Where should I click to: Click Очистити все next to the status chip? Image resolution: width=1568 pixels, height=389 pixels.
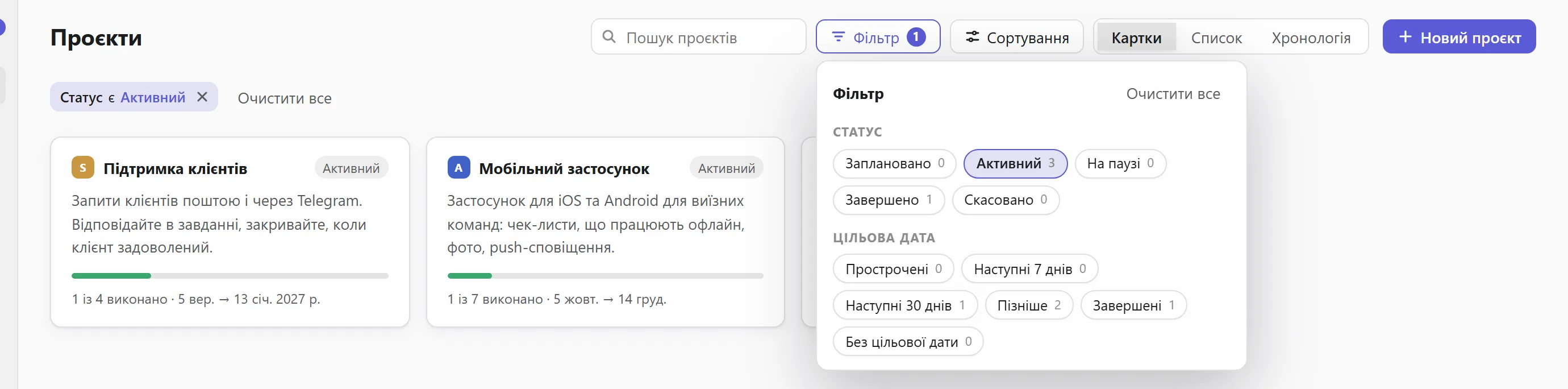[284, 98]
